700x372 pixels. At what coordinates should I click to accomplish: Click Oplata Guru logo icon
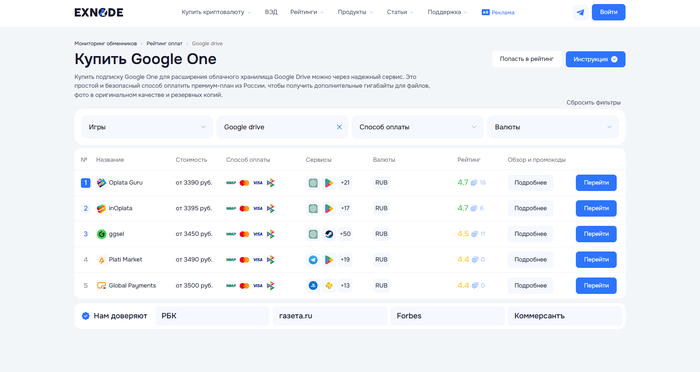click(101, 183)
